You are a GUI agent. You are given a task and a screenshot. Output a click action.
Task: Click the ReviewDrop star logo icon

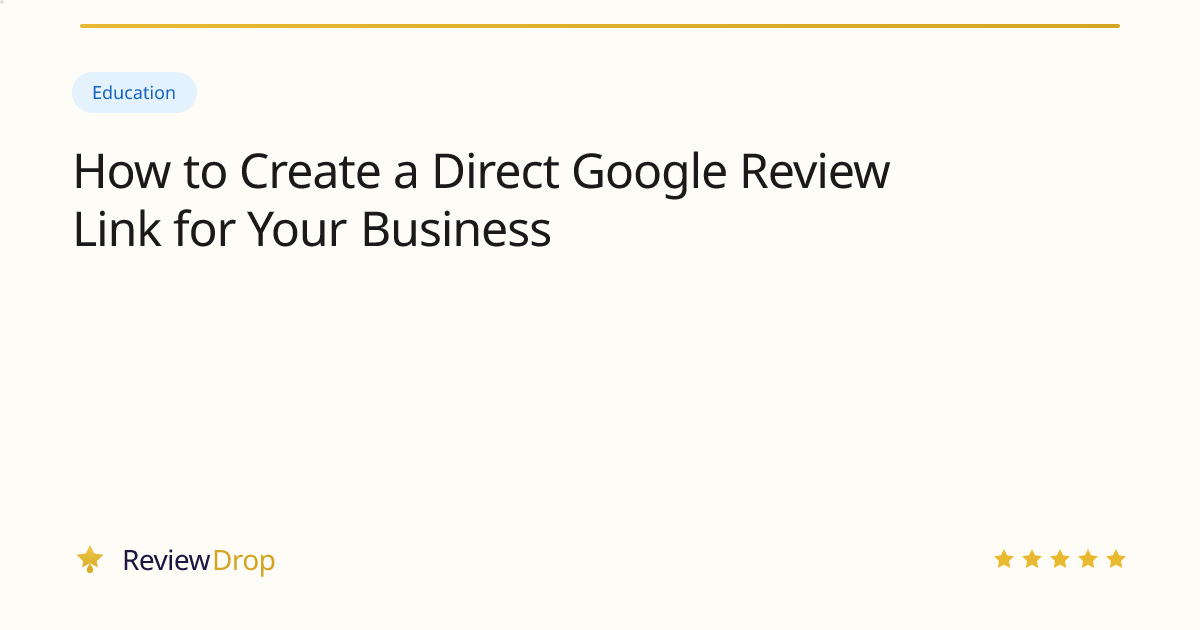point(90,559)
